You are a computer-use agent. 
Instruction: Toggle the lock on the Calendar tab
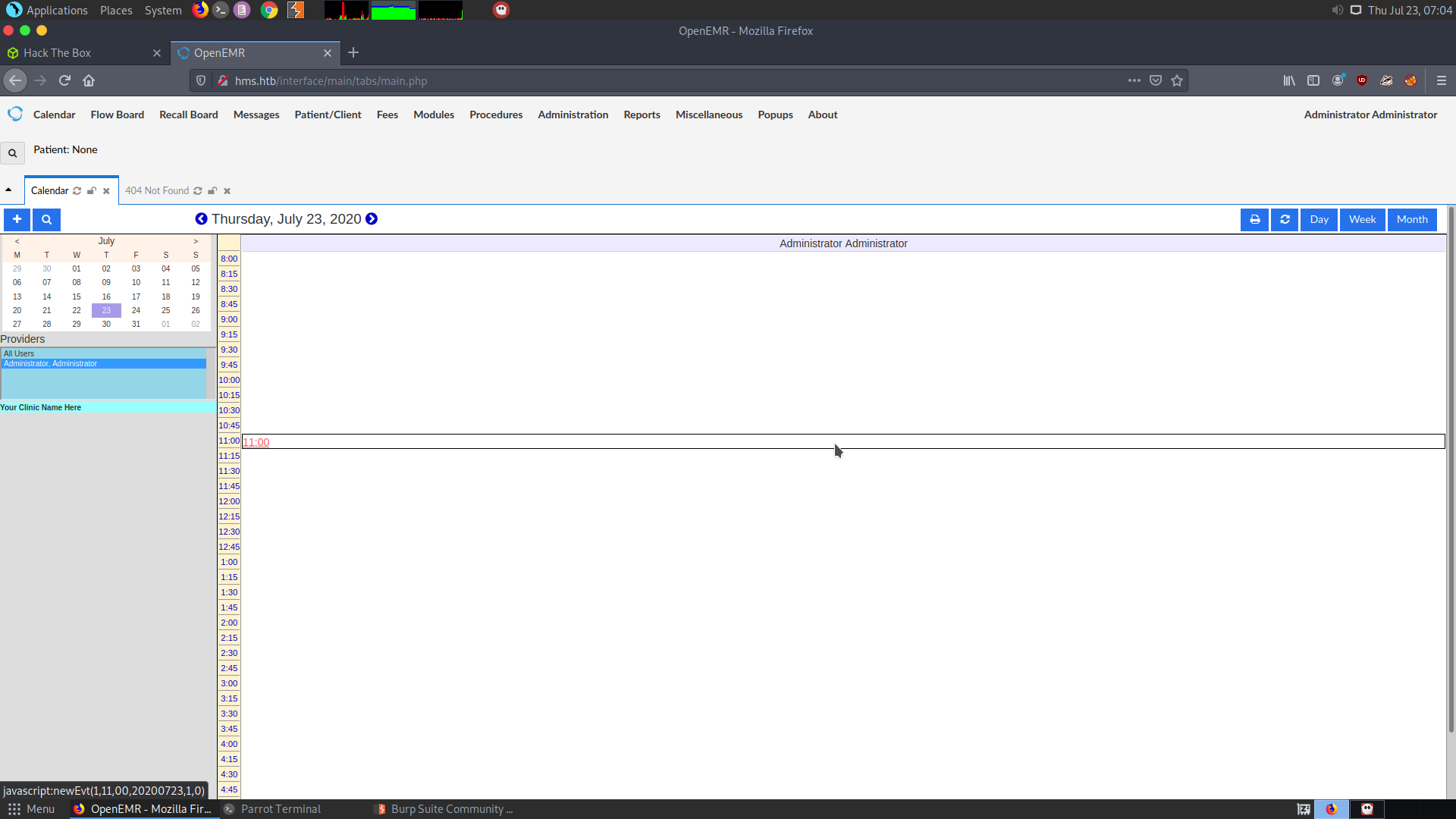[92, 191]
